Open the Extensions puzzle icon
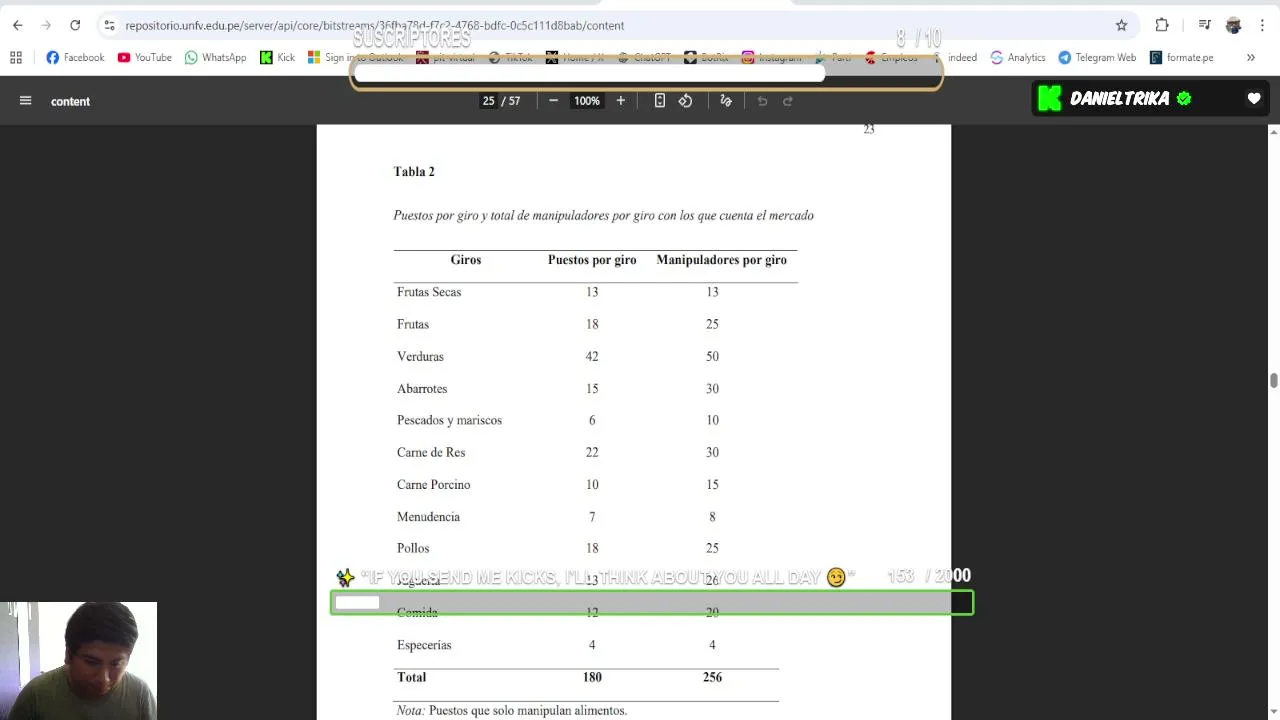The height and width of the screenshot is (720, 1280). pyautogui.click(x=1162, y=25)
